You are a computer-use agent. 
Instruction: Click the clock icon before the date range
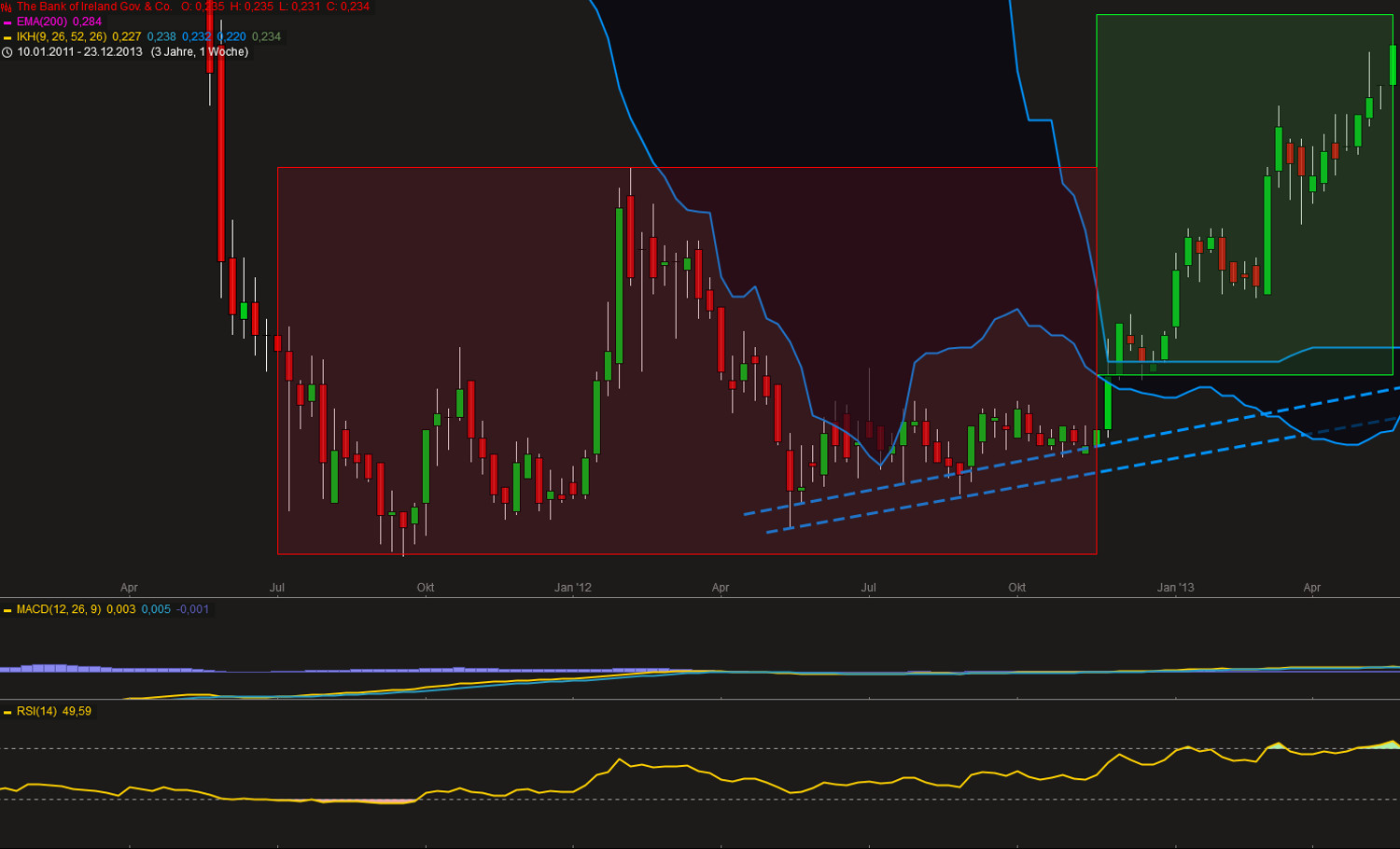pos(7,52)
